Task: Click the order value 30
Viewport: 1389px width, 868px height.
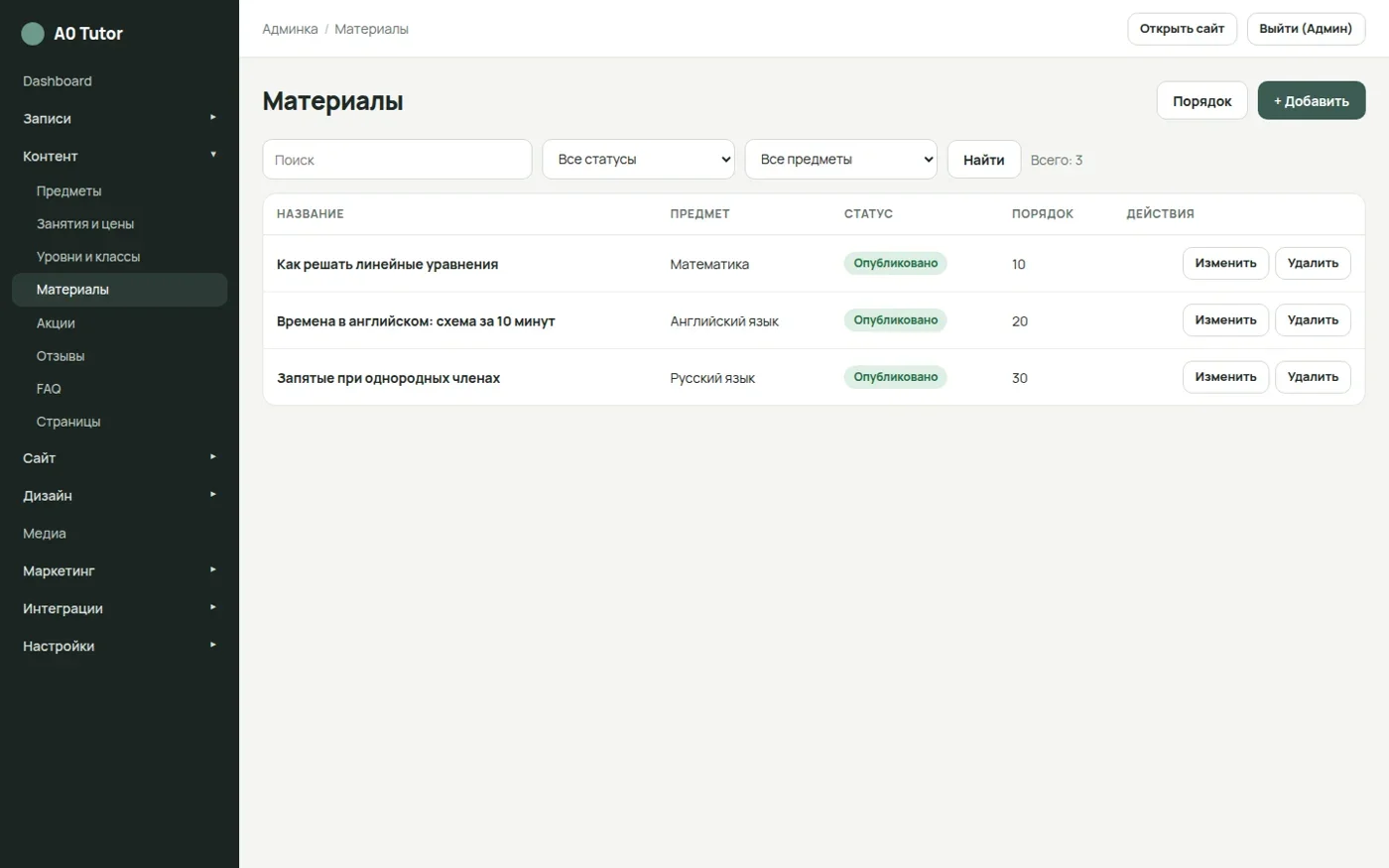Action: [1019, 378]
